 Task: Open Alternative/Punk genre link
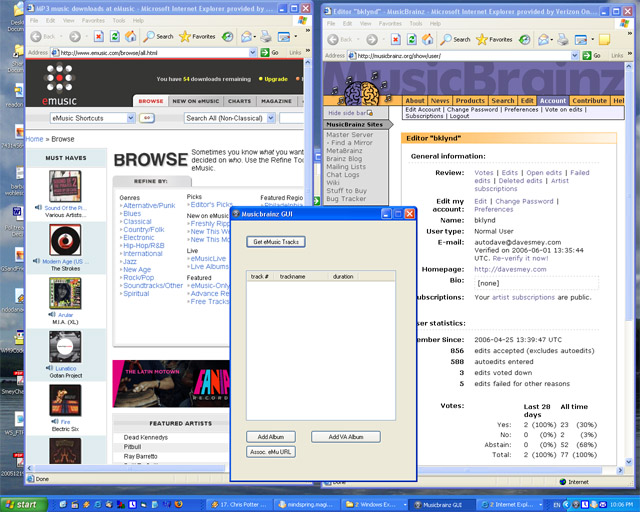coord(149,205)
